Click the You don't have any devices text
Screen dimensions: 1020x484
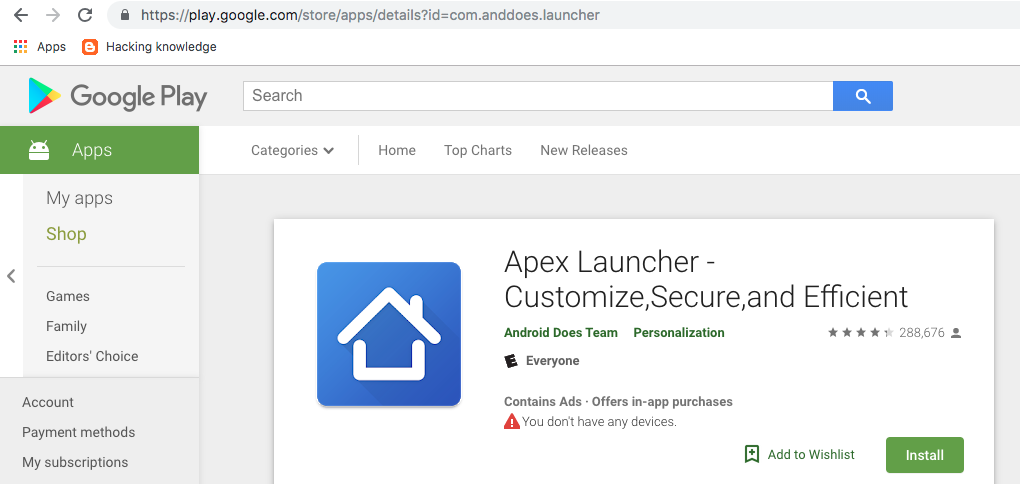pyautogui.click(x=599, y=422)
